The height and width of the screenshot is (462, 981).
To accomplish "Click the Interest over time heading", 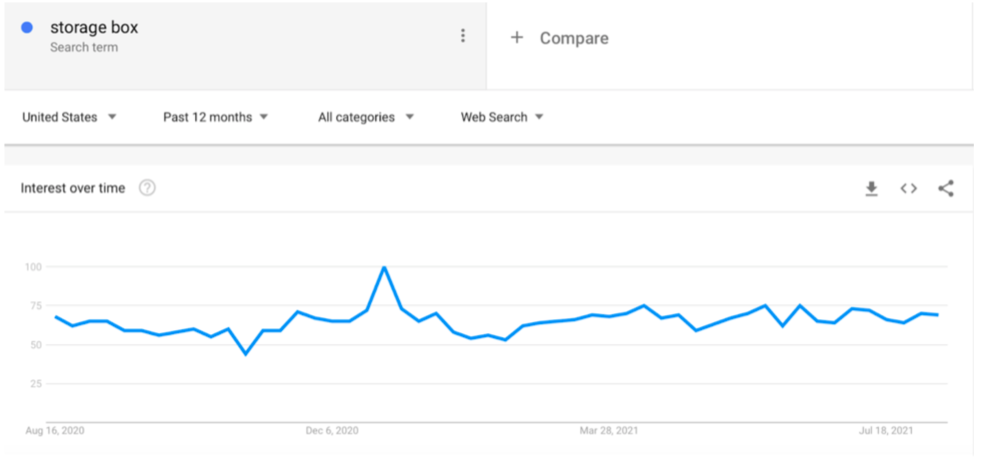I will [73, 188].
